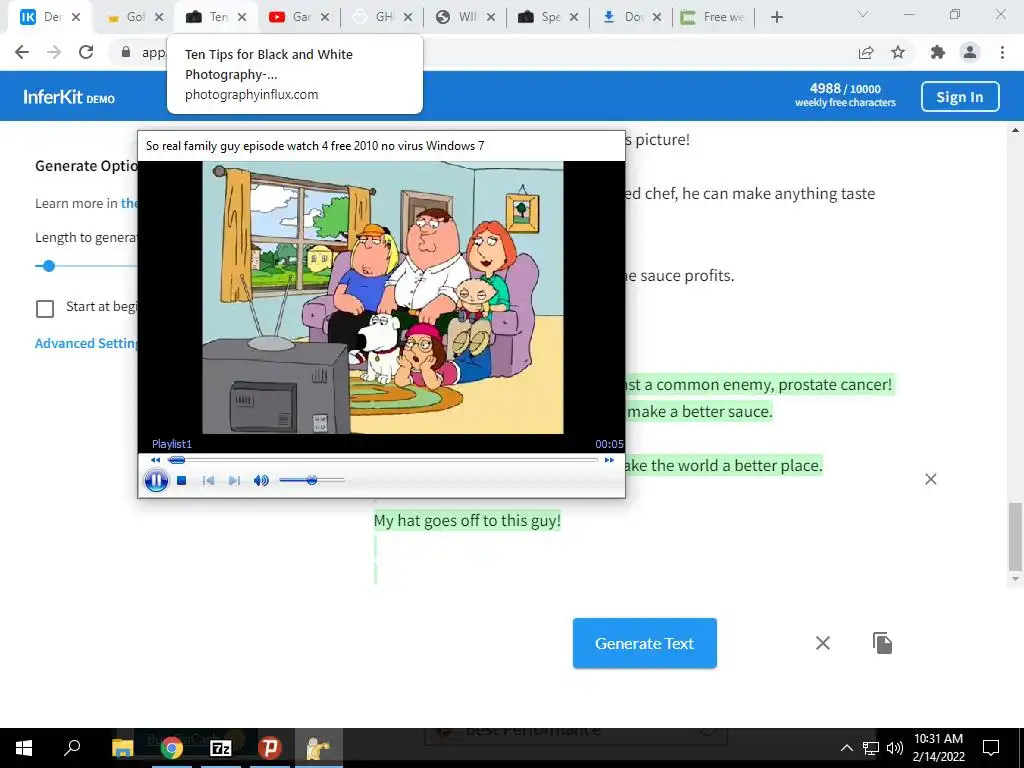Adjust Length to generate slider
The image size is (1024, 768).
point(48,266)
